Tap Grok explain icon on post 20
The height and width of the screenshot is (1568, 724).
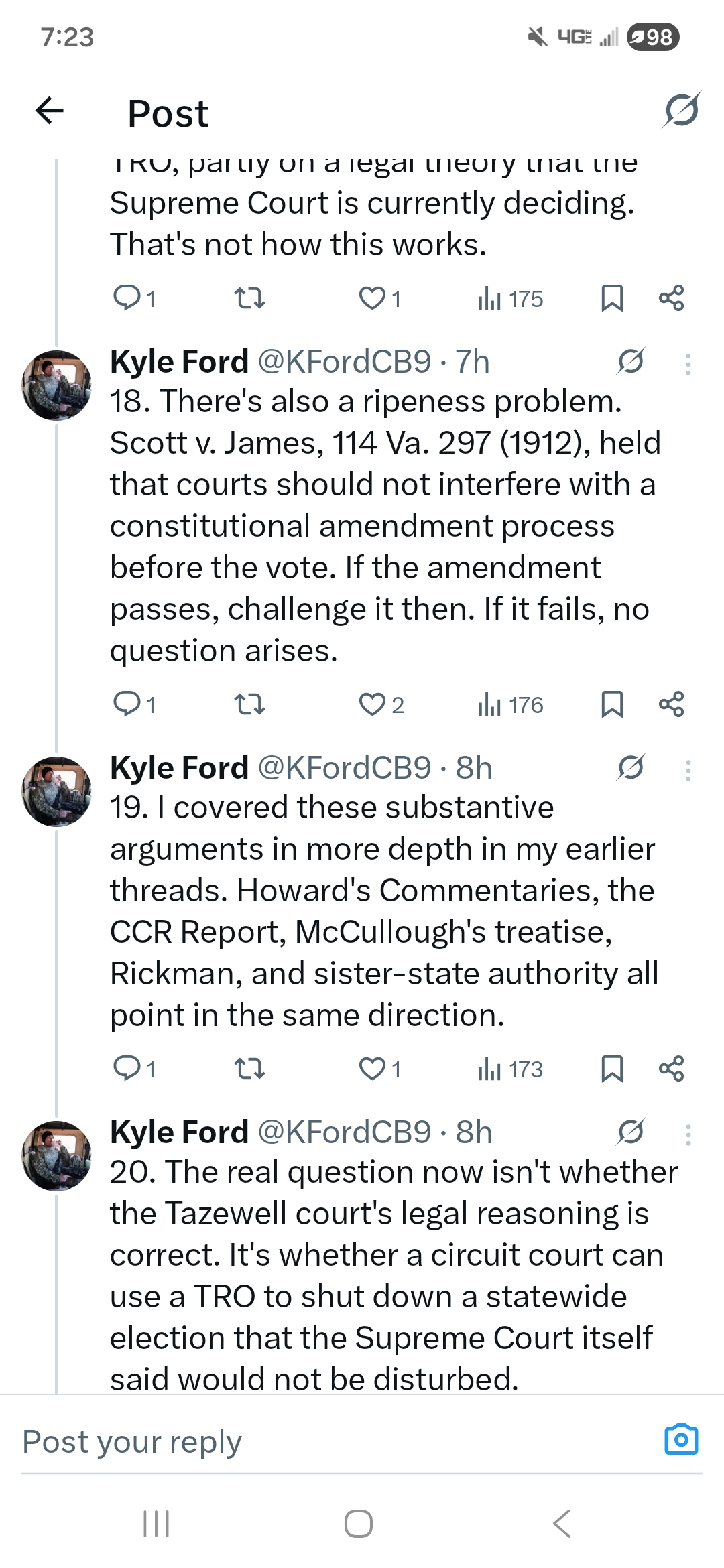pyautogui.click(x=630, y=1132)
